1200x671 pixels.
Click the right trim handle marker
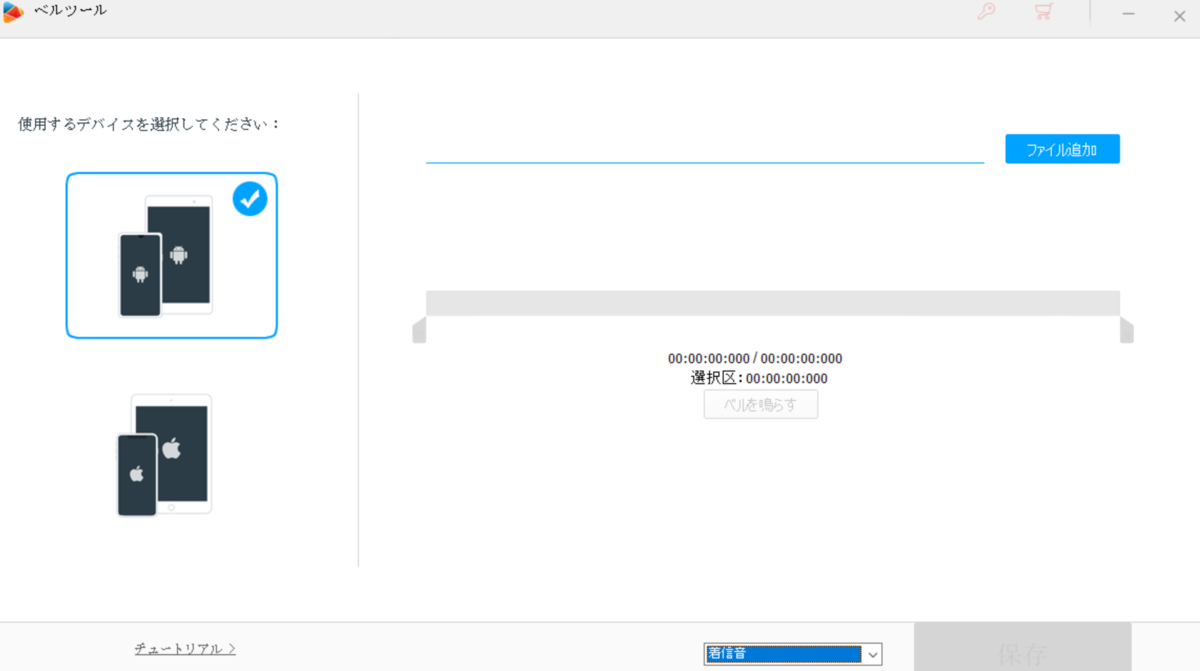click(1127, 330)
